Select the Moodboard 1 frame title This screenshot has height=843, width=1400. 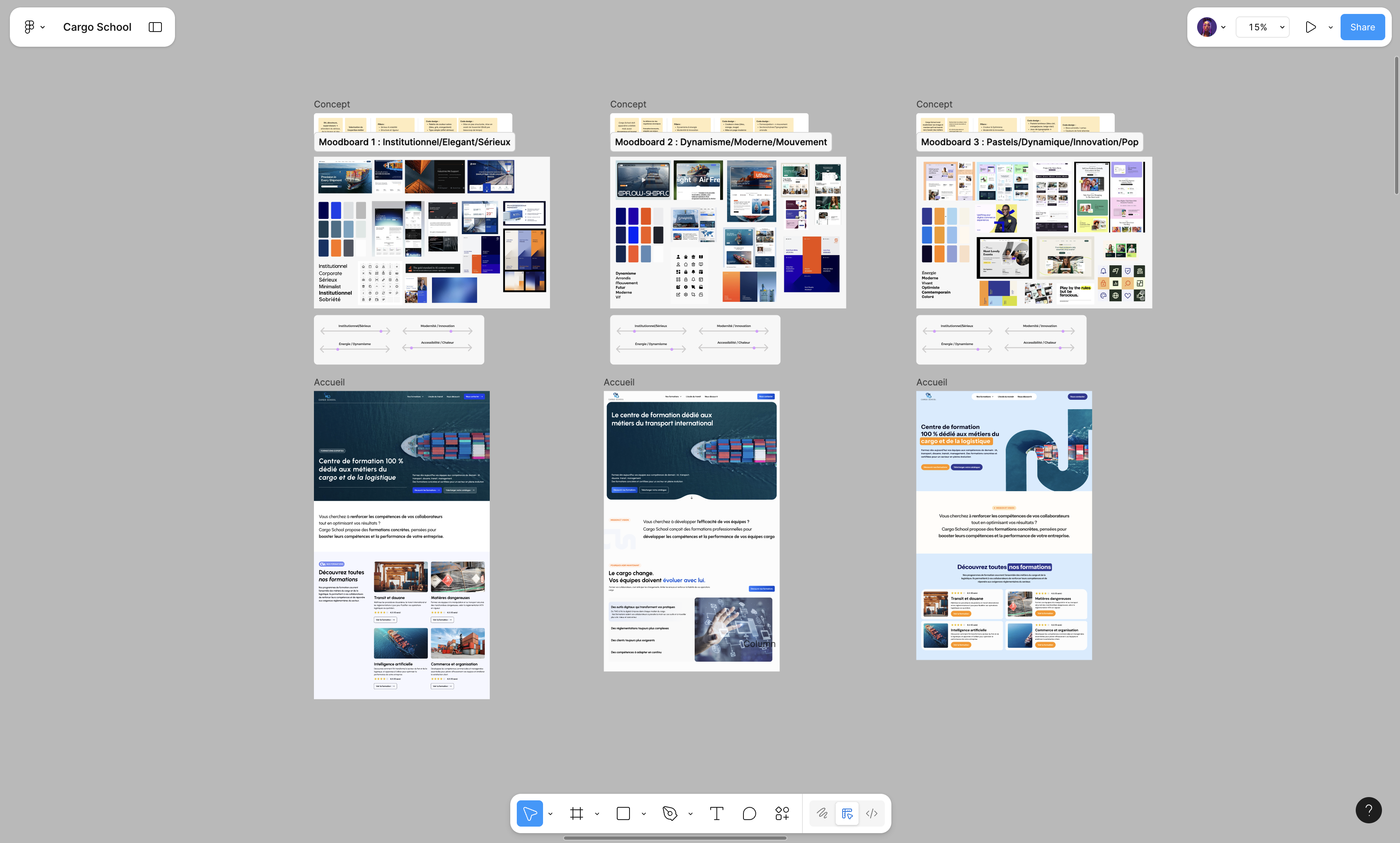pos(414,142)
